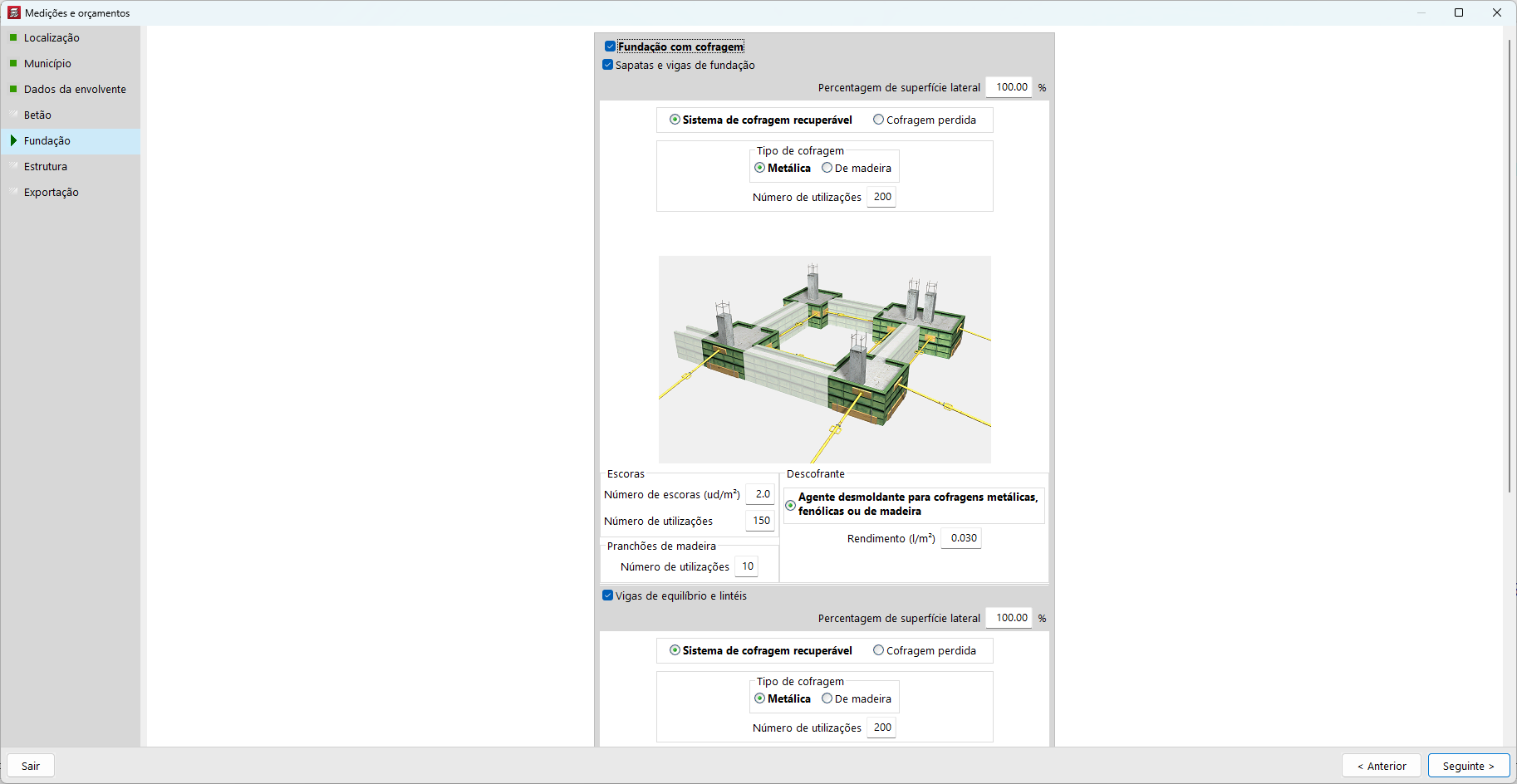
Task: Pick Metálica type under Vigas de equilíbrio
Action: [x=759, y=698]
